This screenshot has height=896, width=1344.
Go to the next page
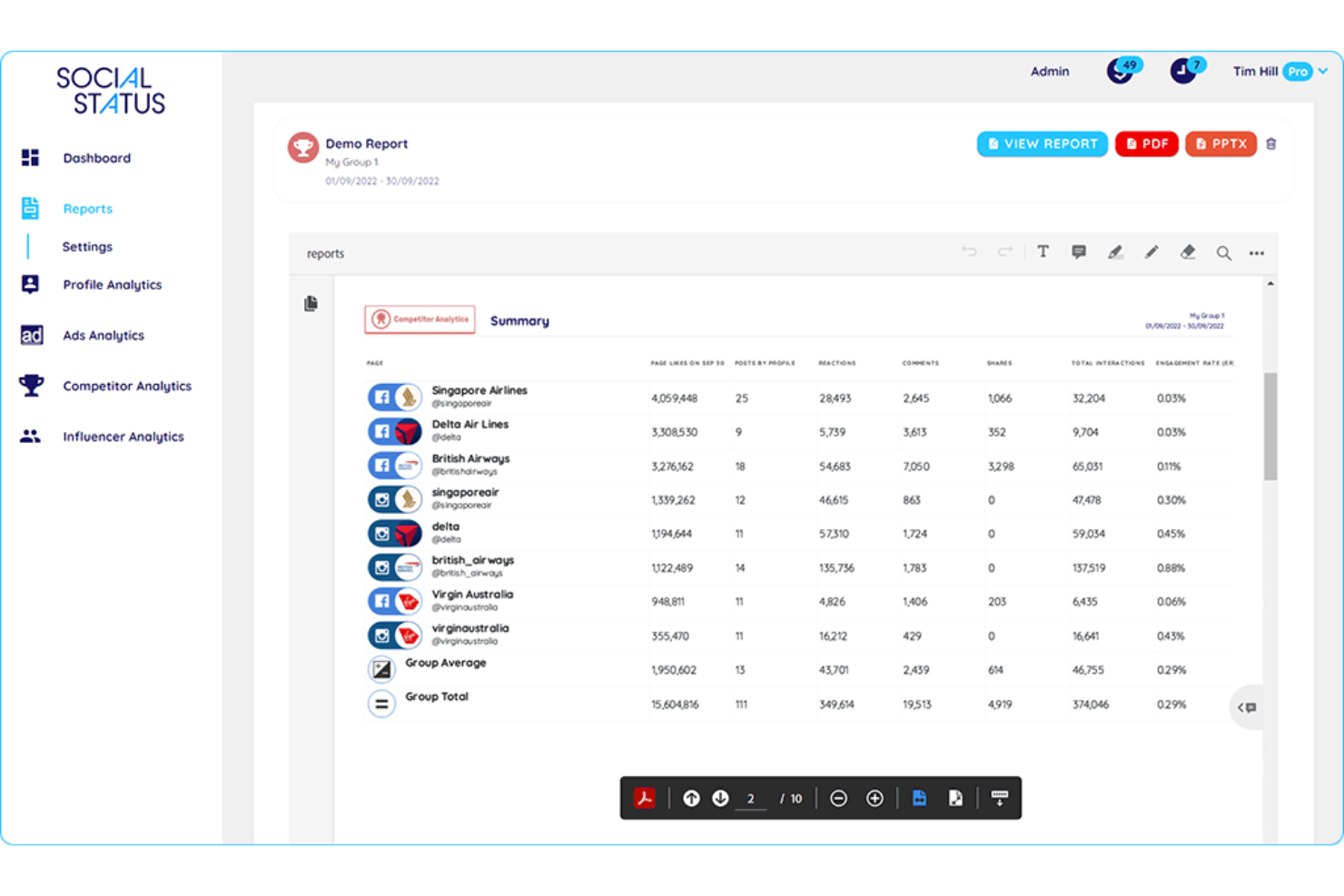click(x=720, y=799)
